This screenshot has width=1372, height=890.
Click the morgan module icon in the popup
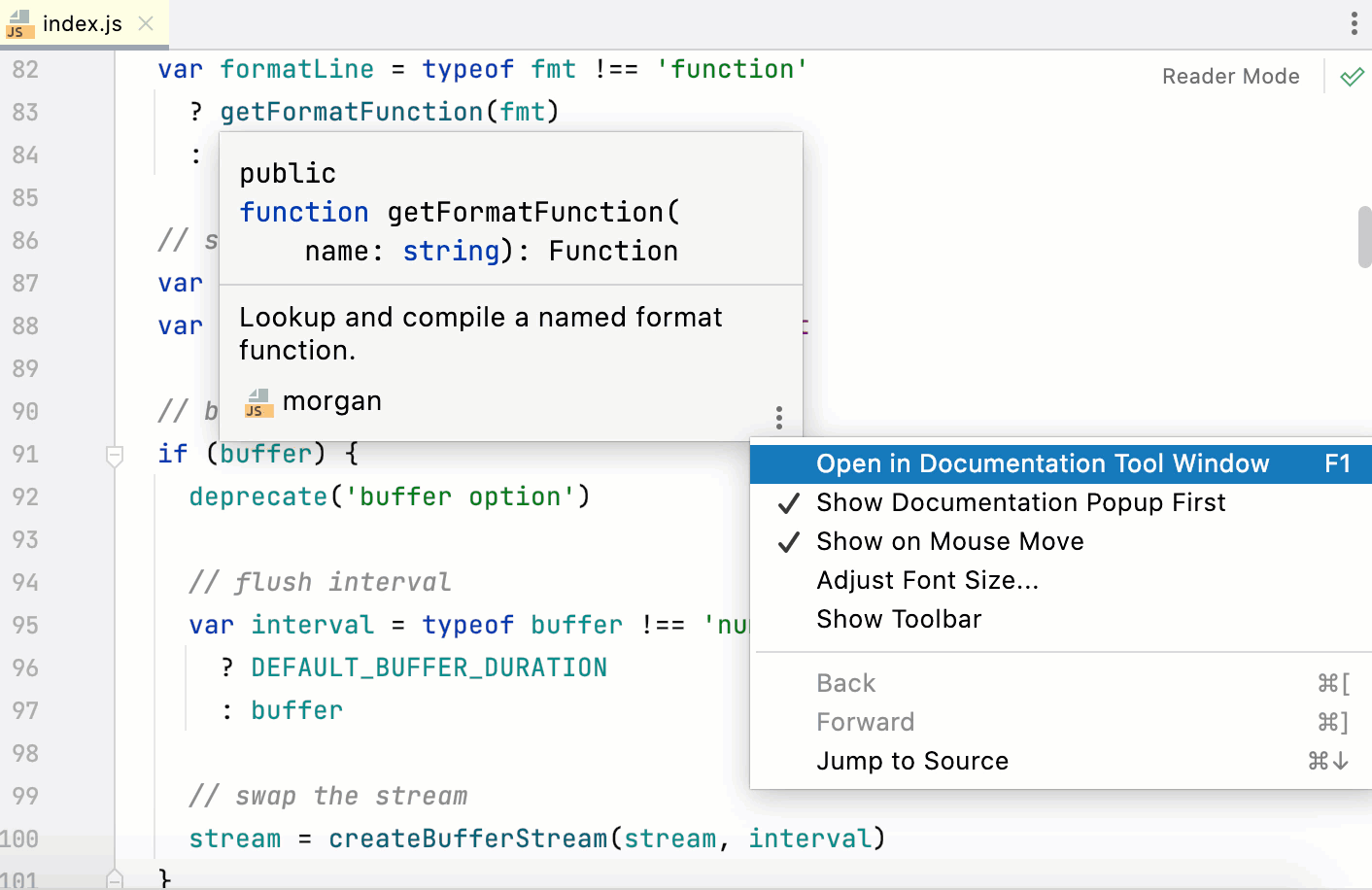(x=257, y=400)
